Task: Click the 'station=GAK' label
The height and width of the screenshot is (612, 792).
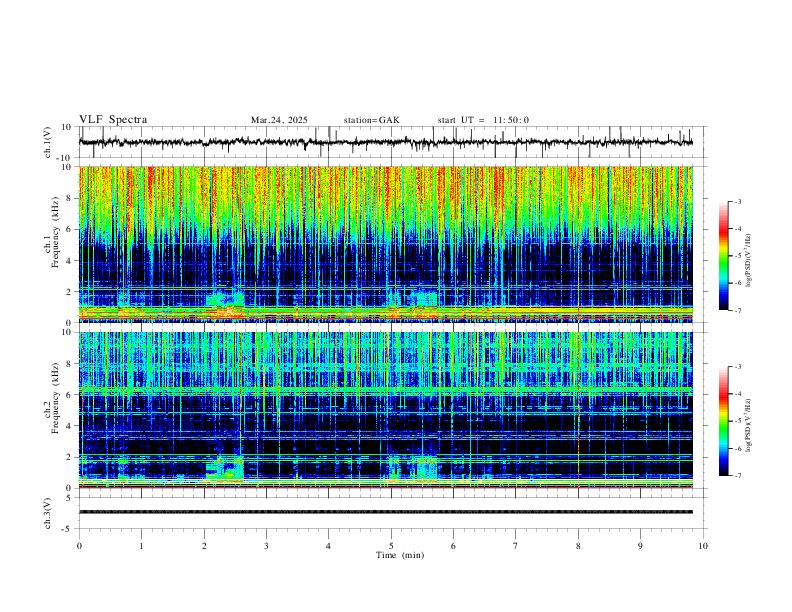Action: click(x=371, y=120)
